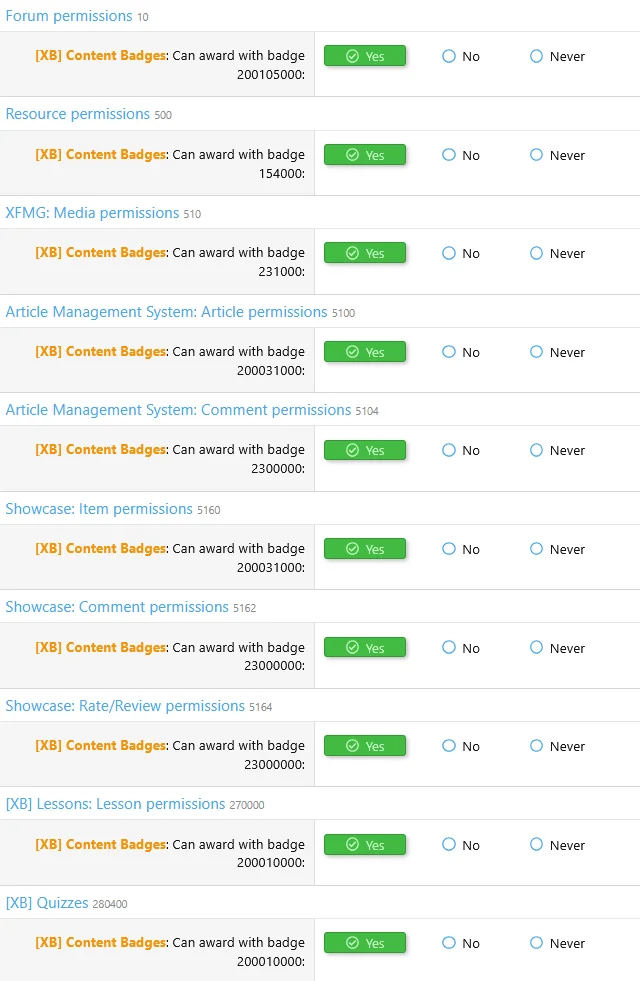The image size is (640, 981).
Task: Open Article Management System: Comment permissions
Action: 178,410
